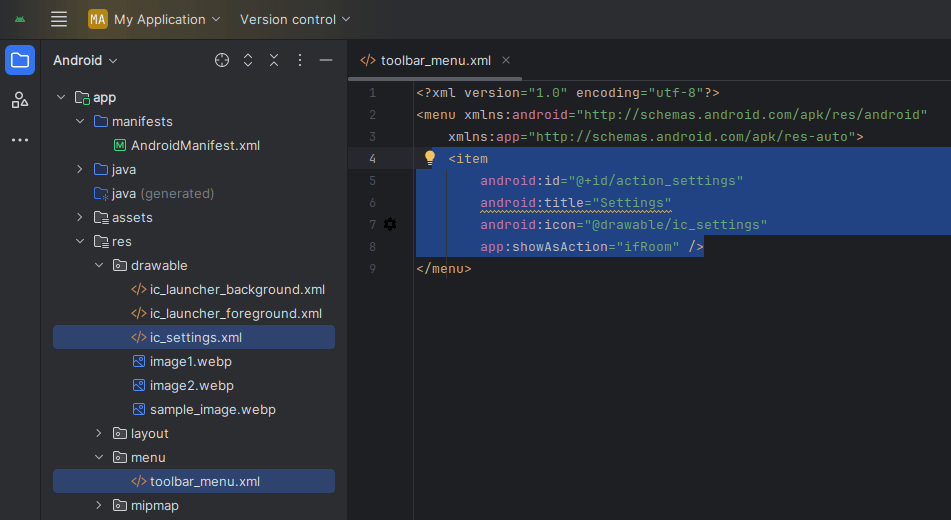Expand the assets folder
The height and width of the screenshot is (520, 951).
coord(80,217)
